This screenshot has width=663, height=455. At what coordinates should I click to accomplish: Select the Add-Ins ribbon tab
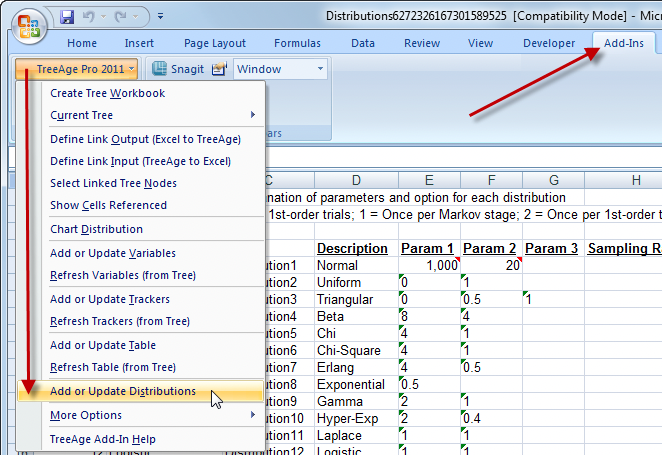[x=624, y=43]
